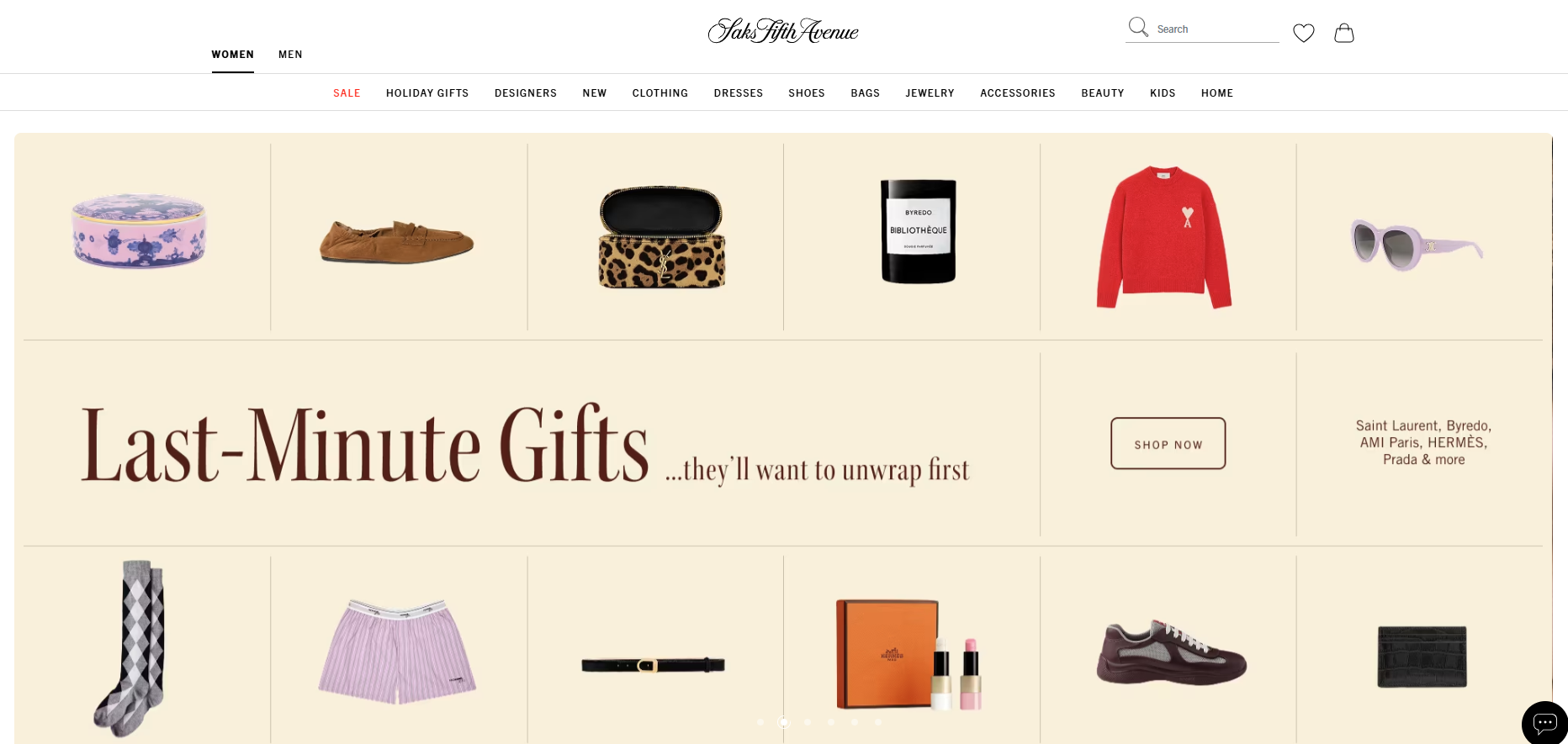The height and width of the screenshot is (744, 1568).
Task: Select the last carousel dot
Action: click(878, 722)
